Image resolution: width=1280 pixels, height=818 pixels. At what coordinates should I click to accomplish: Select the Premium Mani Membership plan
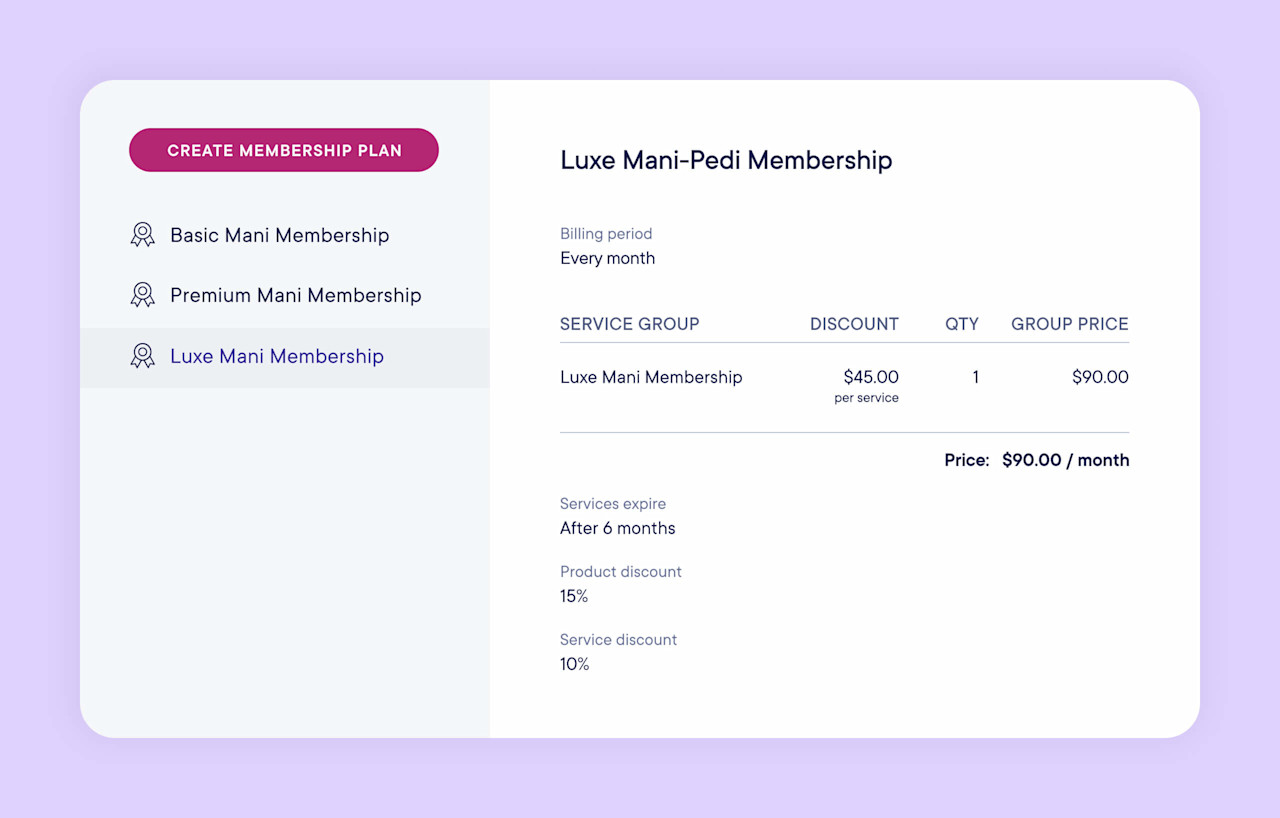[x=296, y=295]
